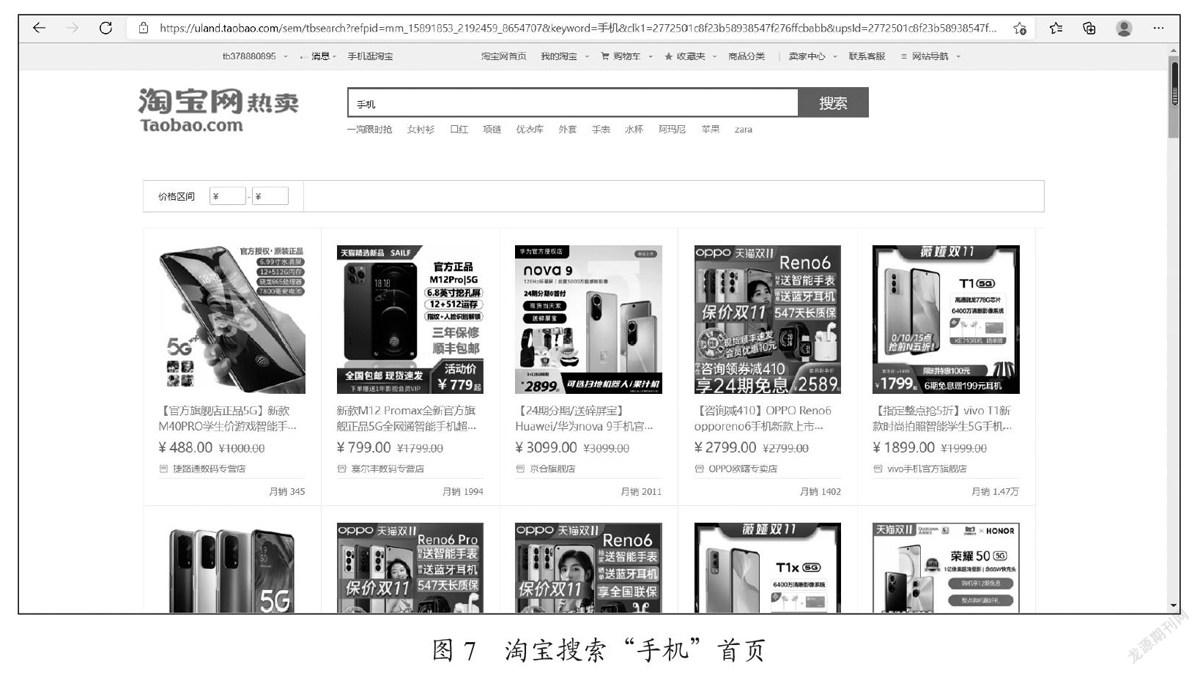Screen dimensions: 1200x675
Task: Open the vivo T1 5G ¥1799 product image
Action: click(x=946, y=319)
